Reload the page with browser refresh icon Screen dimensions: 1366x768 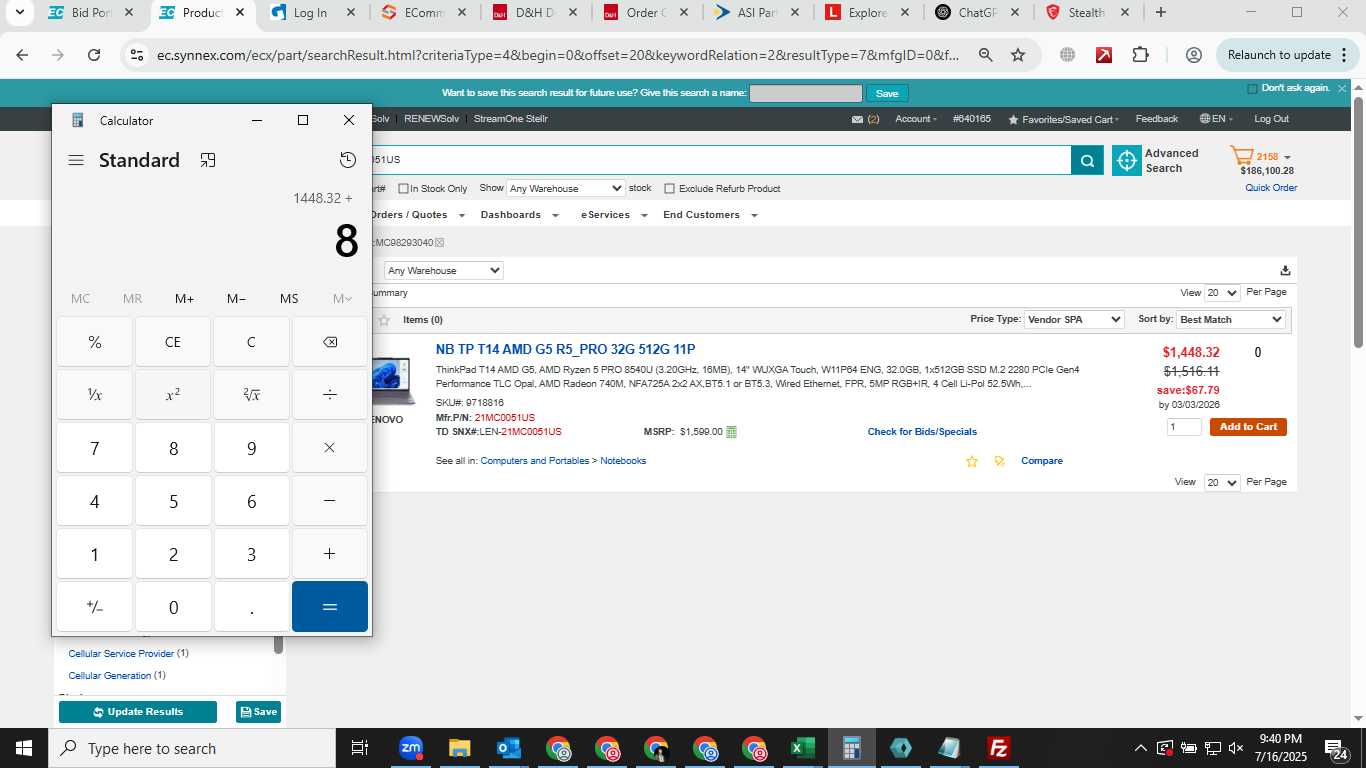(94, 55)
